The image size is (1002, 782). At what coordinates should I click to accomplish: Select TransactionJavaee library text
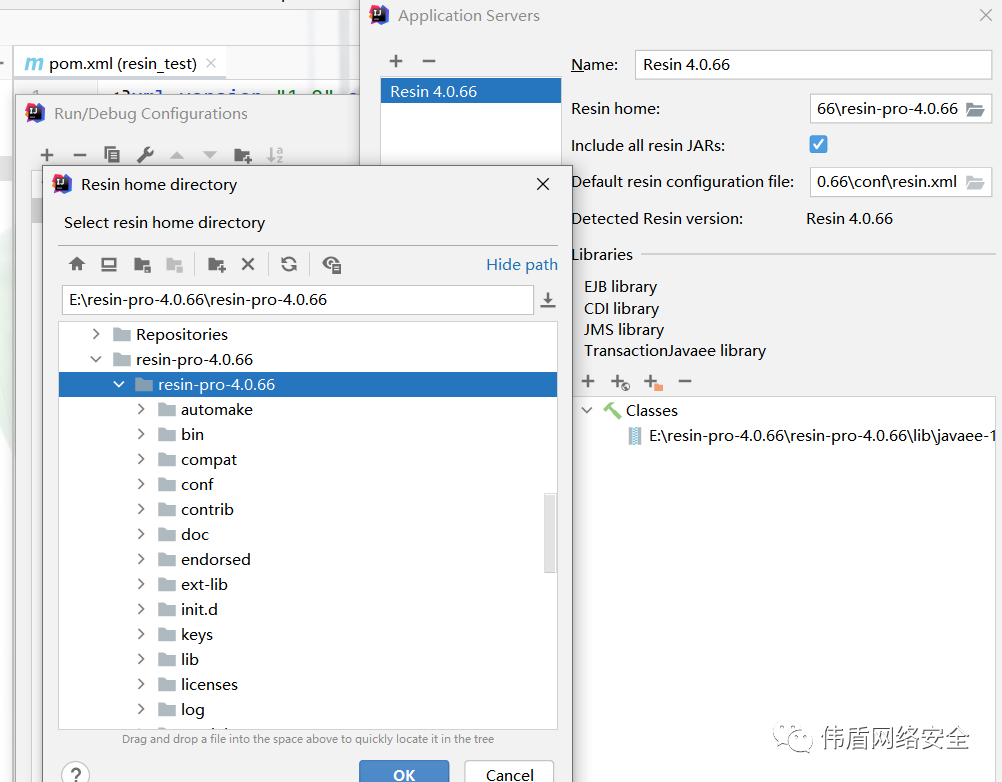[675, 350]
